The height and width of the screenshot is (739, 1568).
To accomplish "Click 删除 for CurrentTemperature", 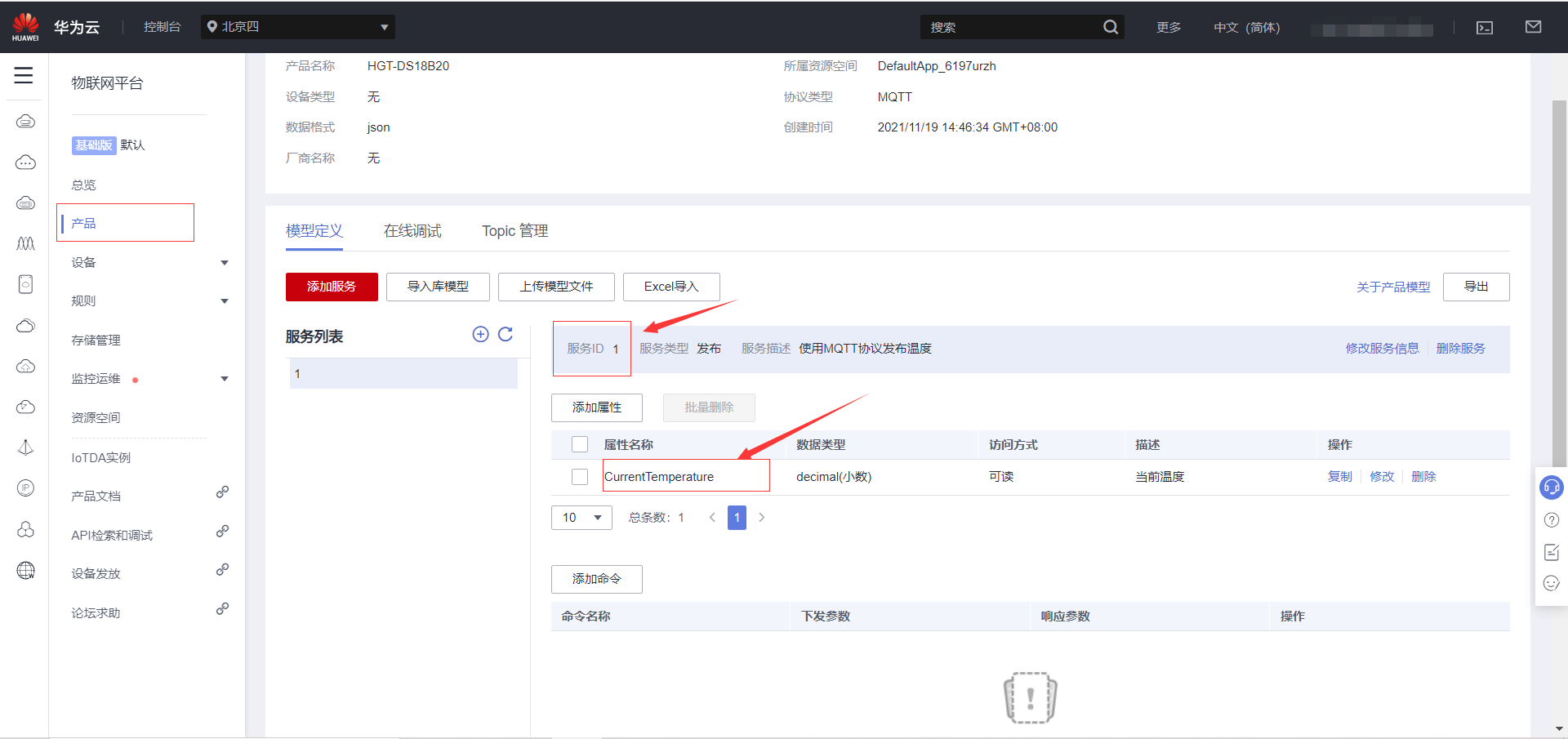I will pyautogui.click(x=1423, y=477).
